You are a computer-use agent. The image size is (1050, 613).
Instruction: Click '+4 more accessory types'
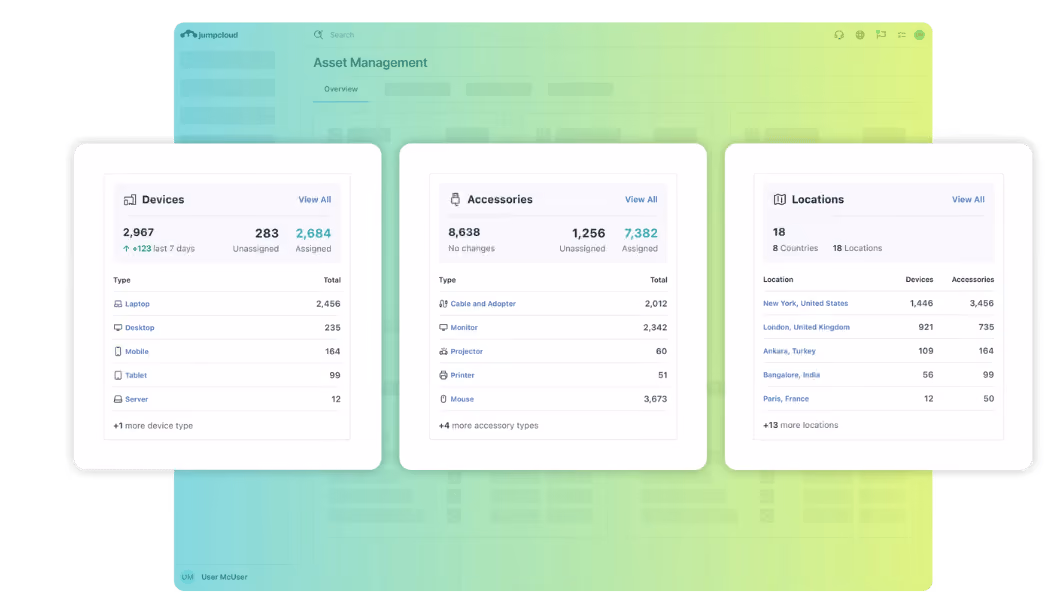click(x=489, y=426)
